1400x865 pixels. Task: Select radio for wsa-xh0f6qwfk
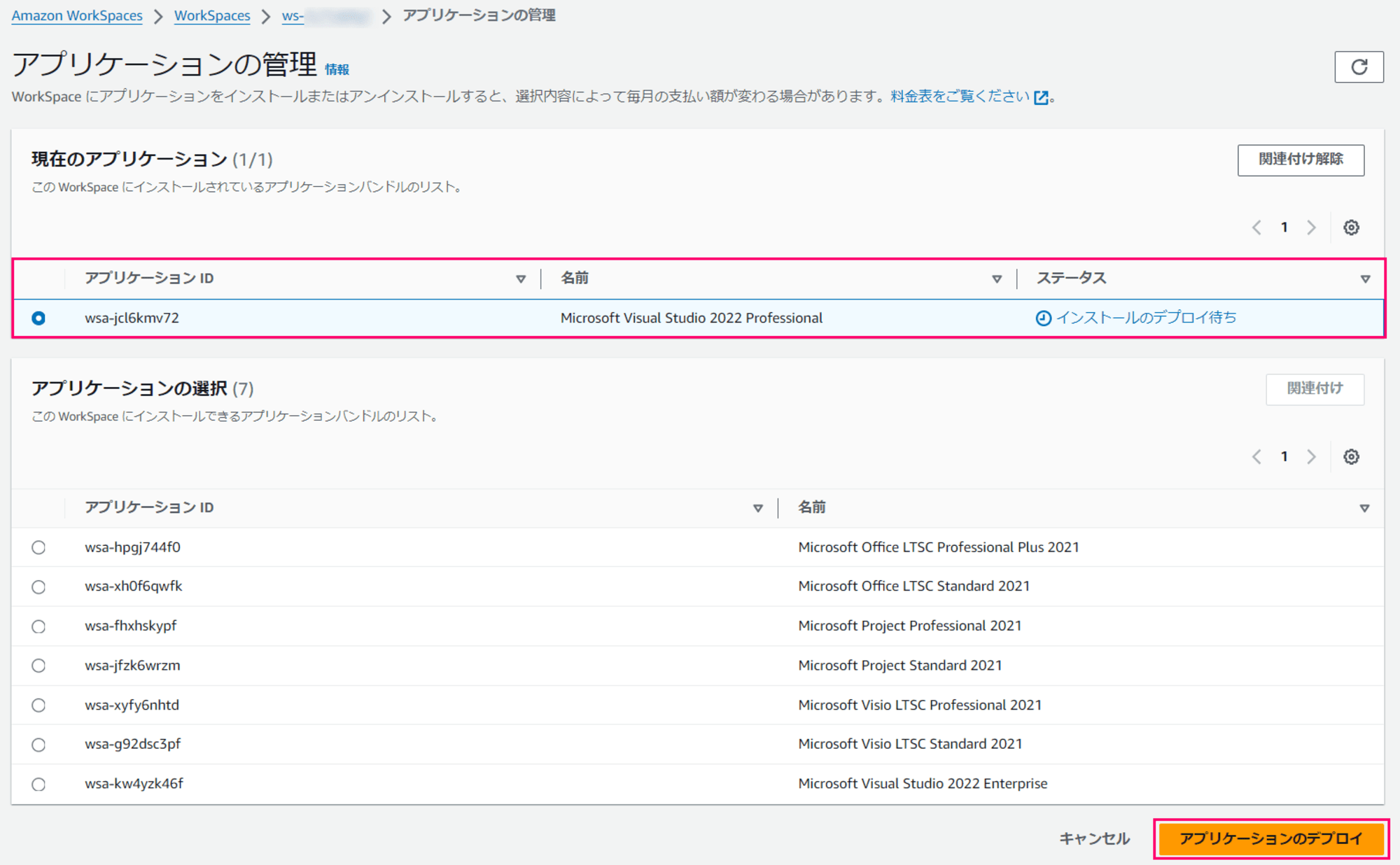(38, 587)
